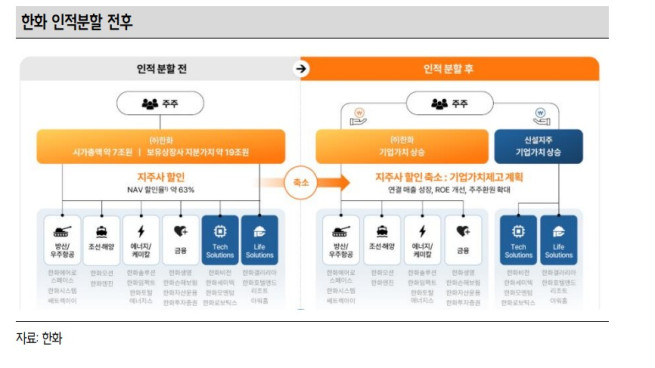655x368 pixels.
Task: Click the 주주 people icon under 인적 분할 전
Action: coord(150,104)
